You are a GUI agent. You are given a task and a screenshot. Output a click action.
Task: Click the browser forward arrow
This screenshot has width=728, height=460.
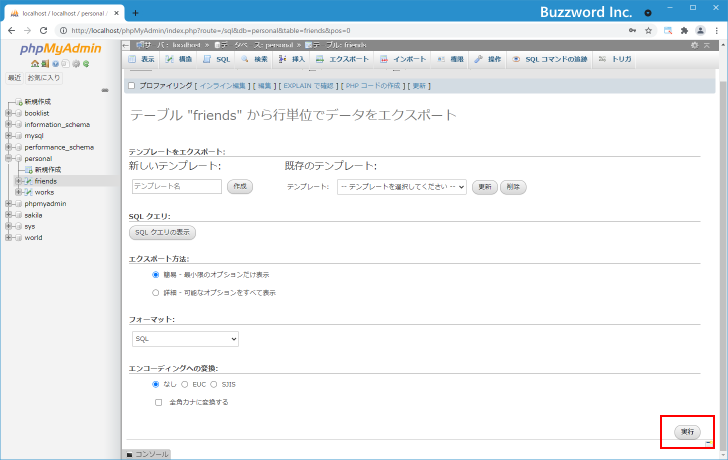27,31
